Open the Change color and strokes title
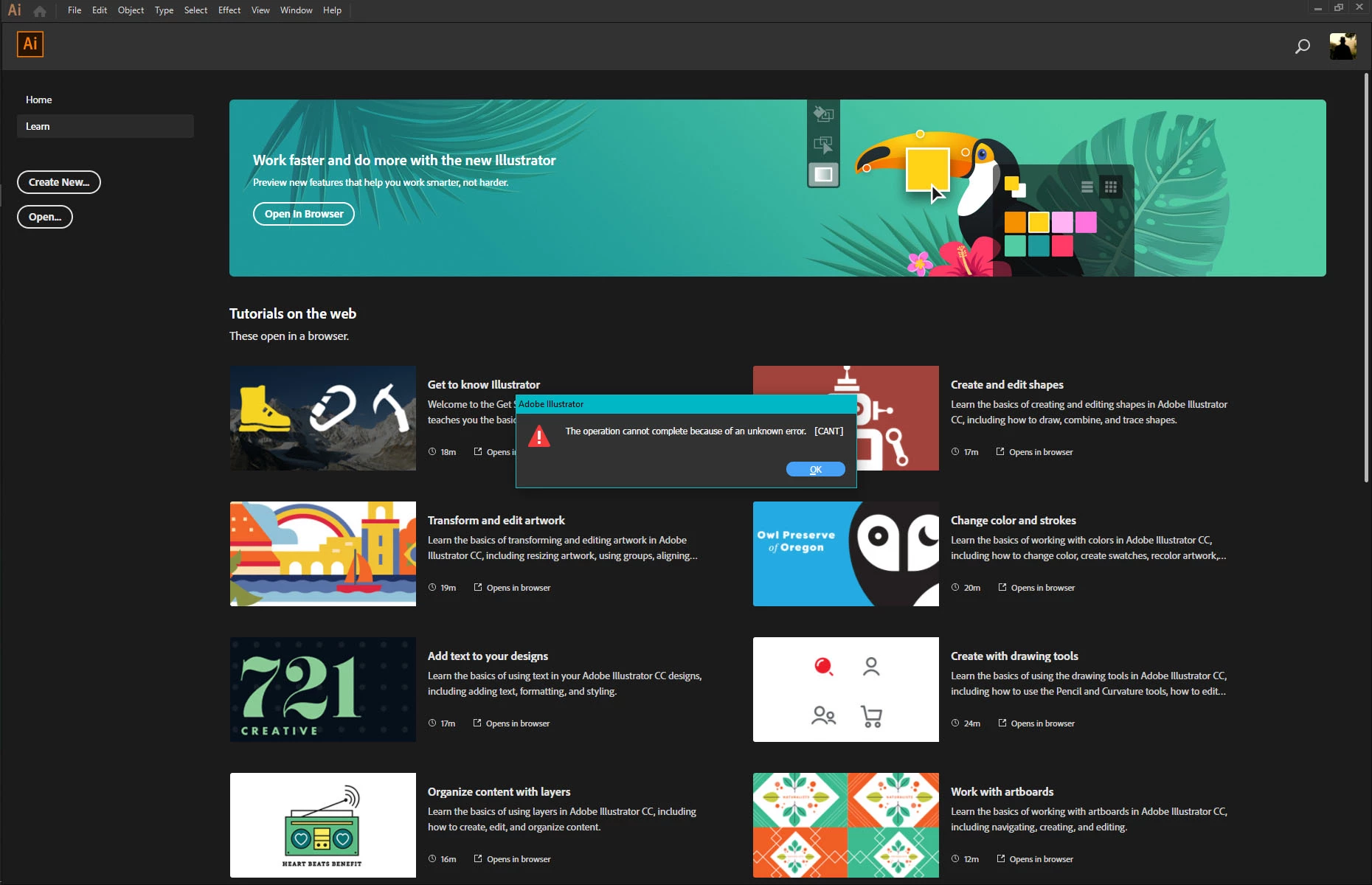 [x=1014, y=521]
